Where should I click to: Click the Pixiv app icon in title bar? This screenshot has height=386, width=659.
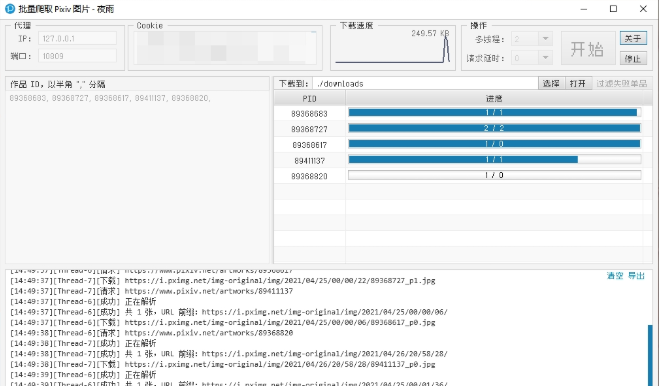9,9
